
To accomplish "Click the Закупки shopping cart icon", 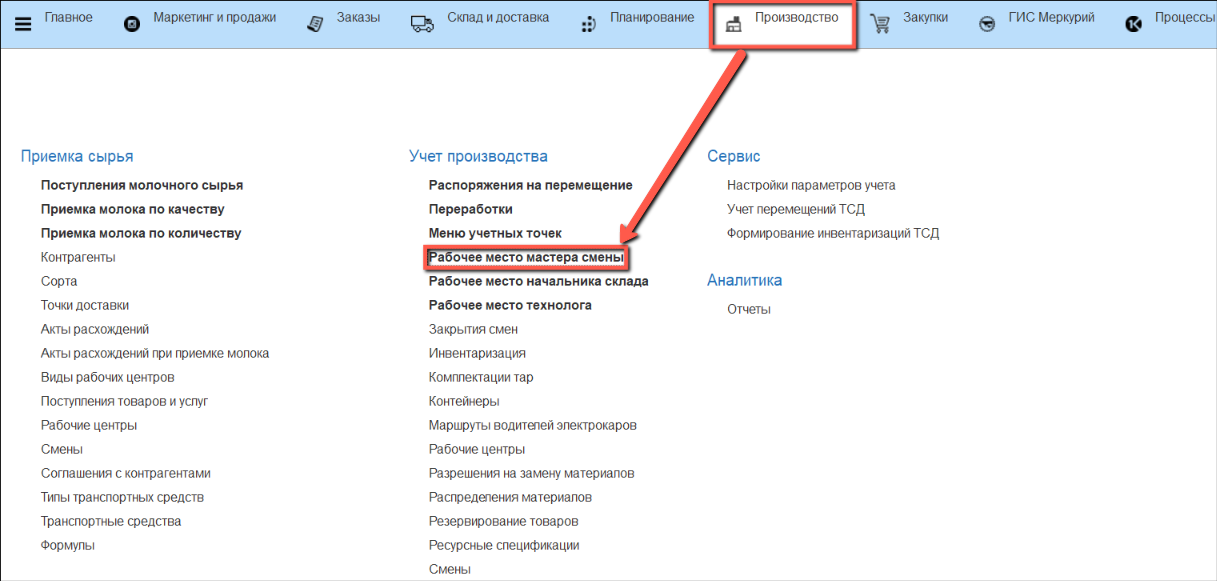I will point(880,24).
